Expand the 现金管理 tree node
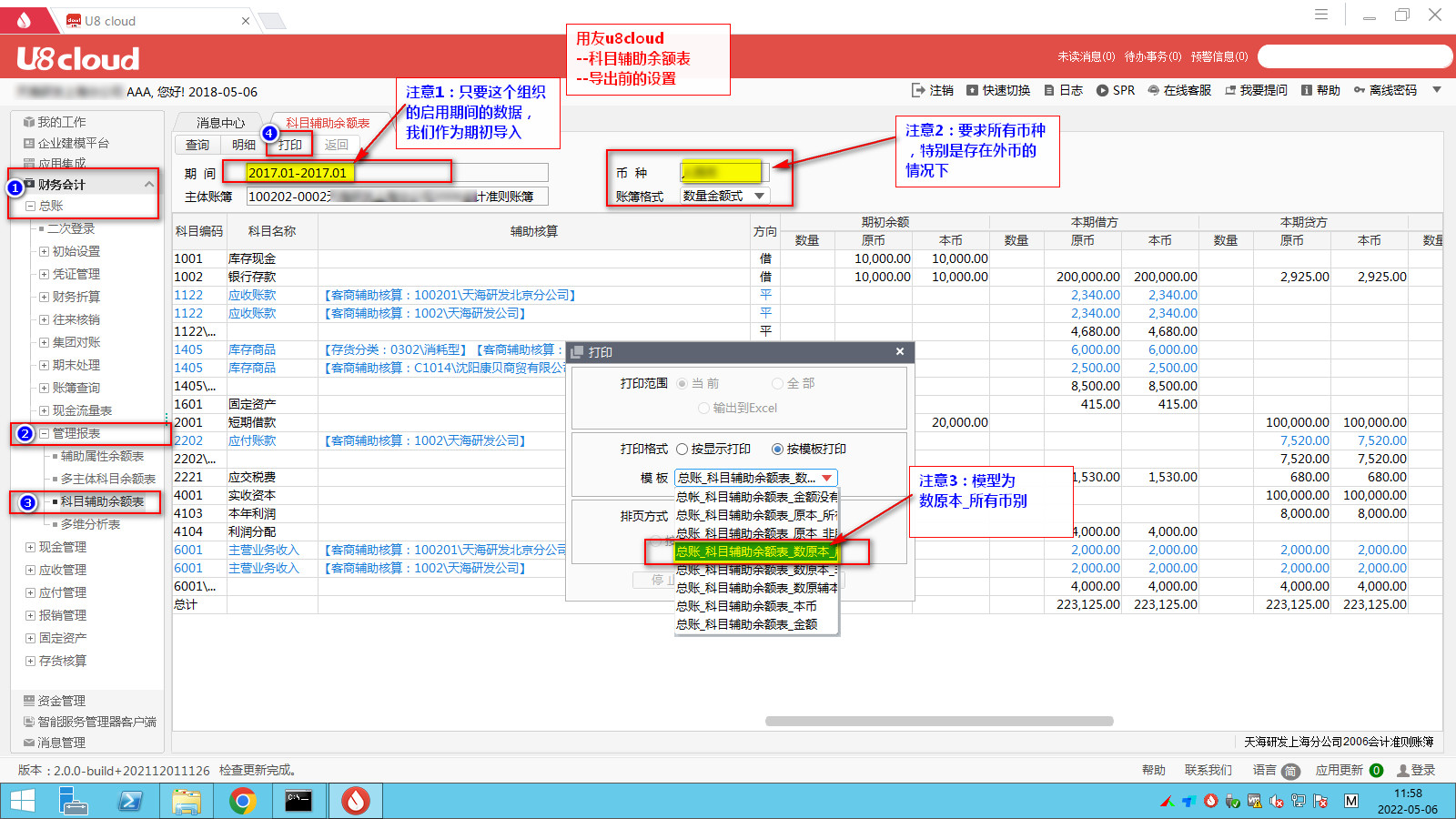The height and width of the screenshot is (819, 1456). (31, 547)
